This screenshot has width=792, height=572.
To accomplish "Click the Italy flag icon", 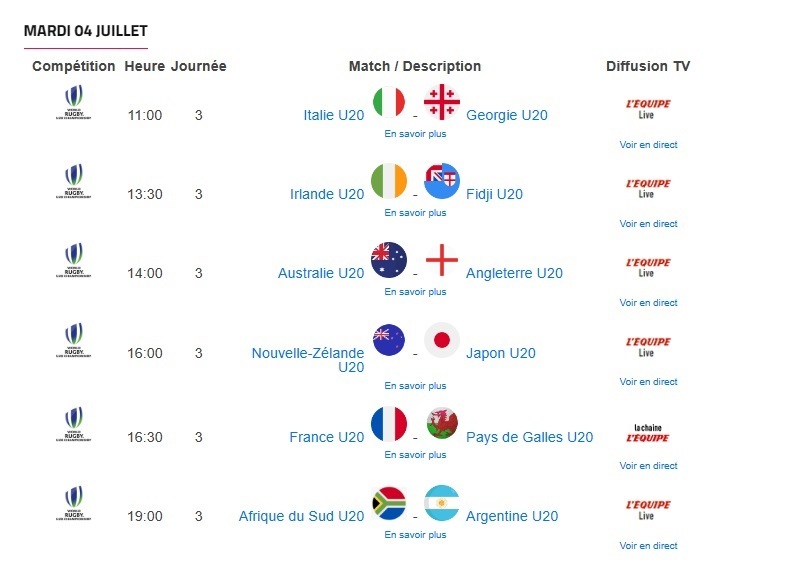I will [389, 102].
